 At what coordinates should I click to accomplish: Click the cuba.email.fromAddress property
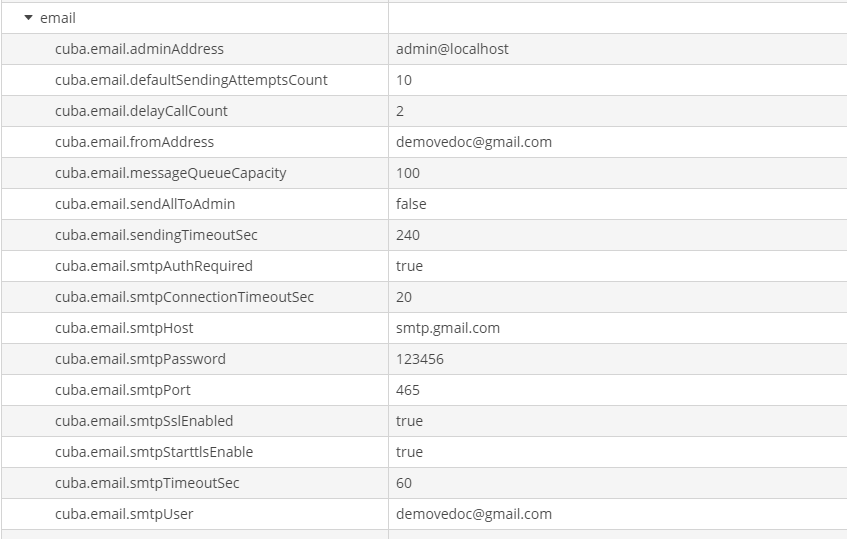tap(134, 142)
